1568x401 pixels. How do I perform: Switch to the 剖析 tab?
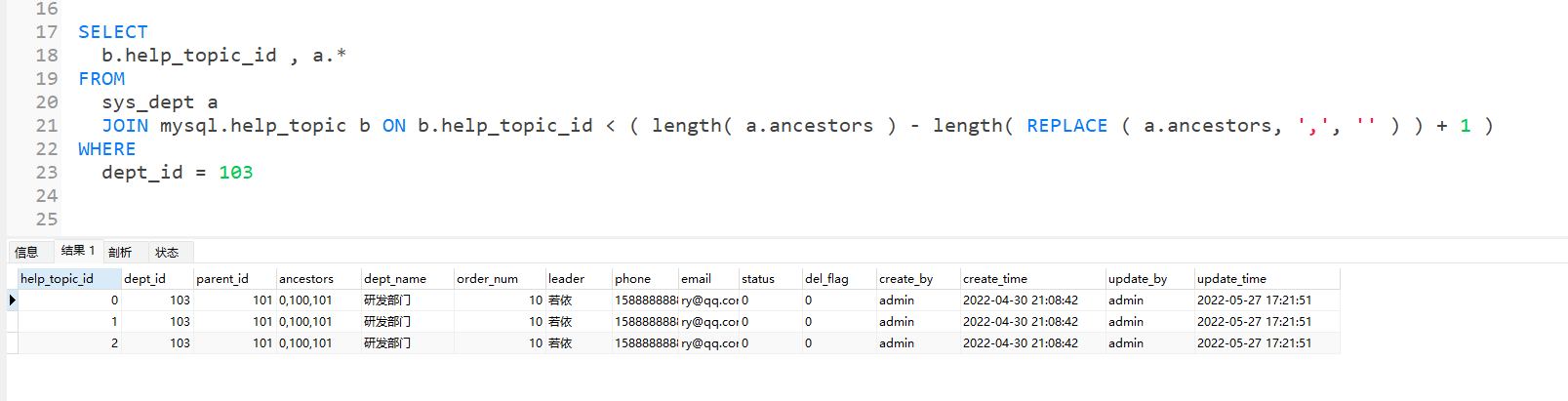(120, 253)
